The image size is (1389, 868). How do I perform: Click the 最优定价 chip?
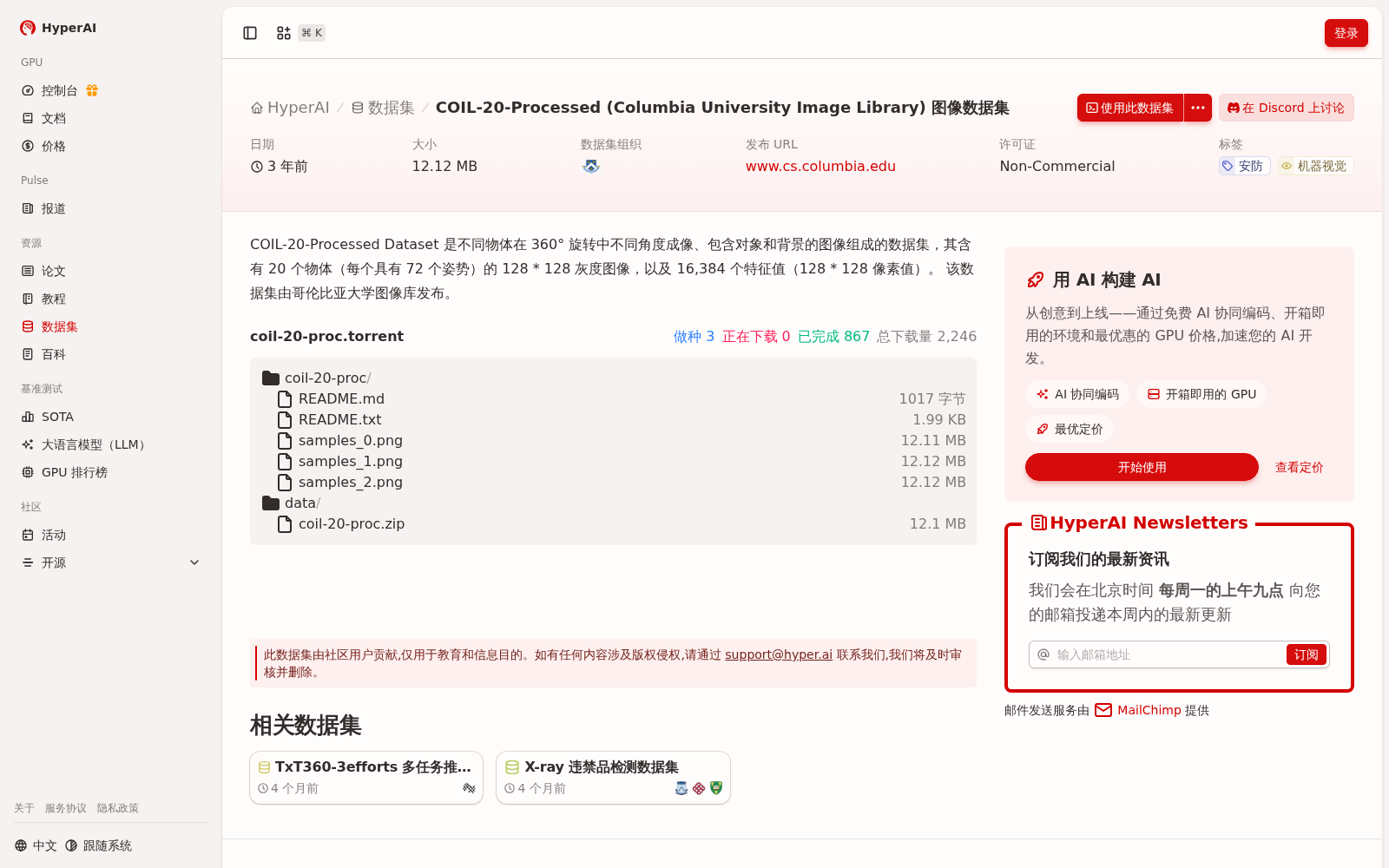click(x=1070, y=429)
